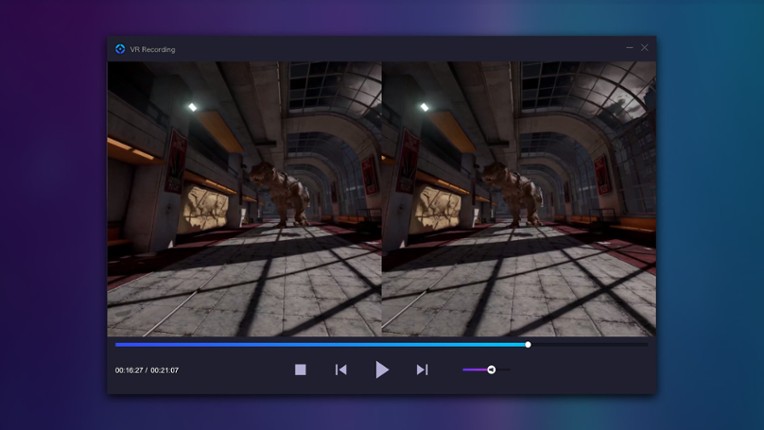Skip to the next recording
This screenshot has width=764, height=430.
tap(422, 370)
